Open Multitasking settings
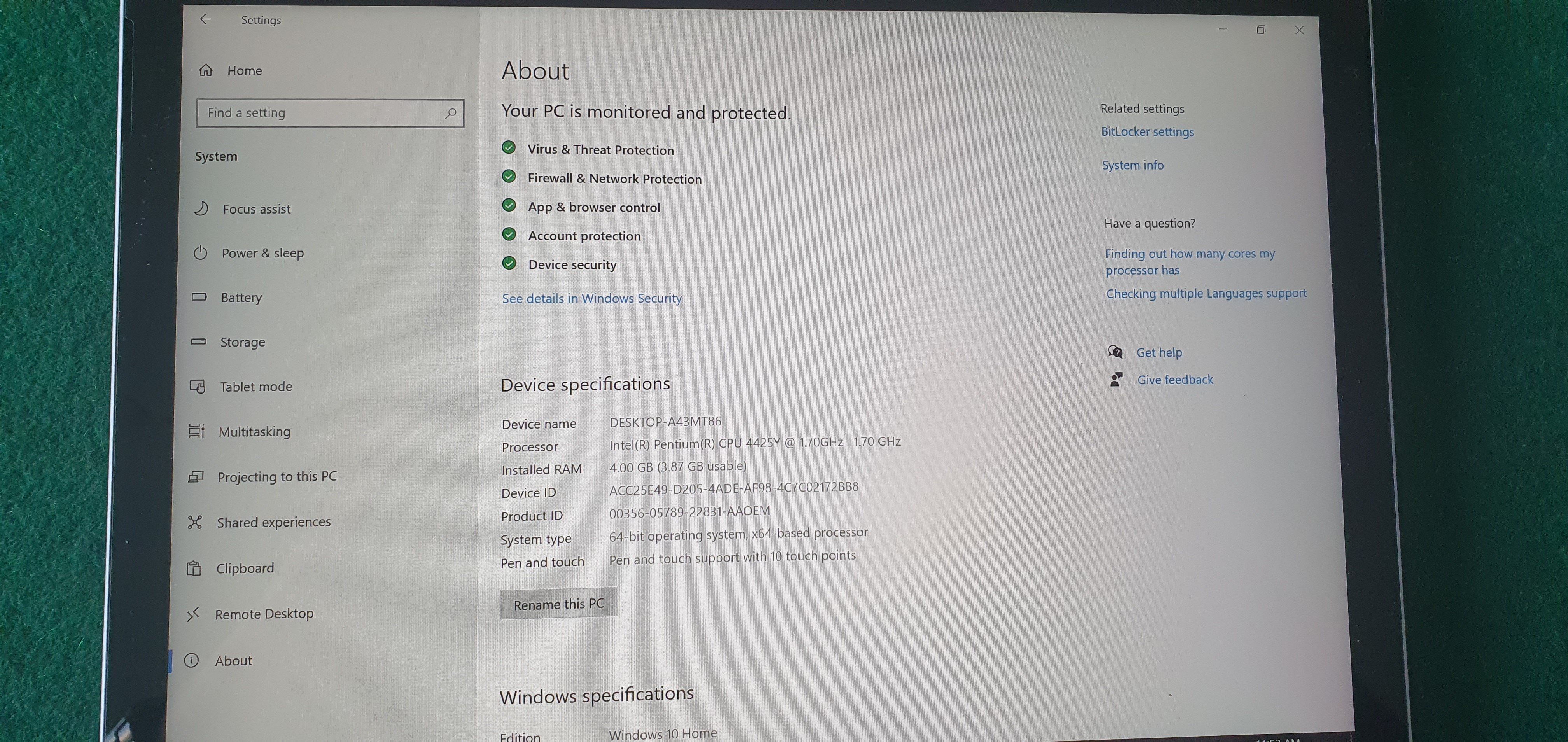 pyautogui.click(x=254, y=432)
